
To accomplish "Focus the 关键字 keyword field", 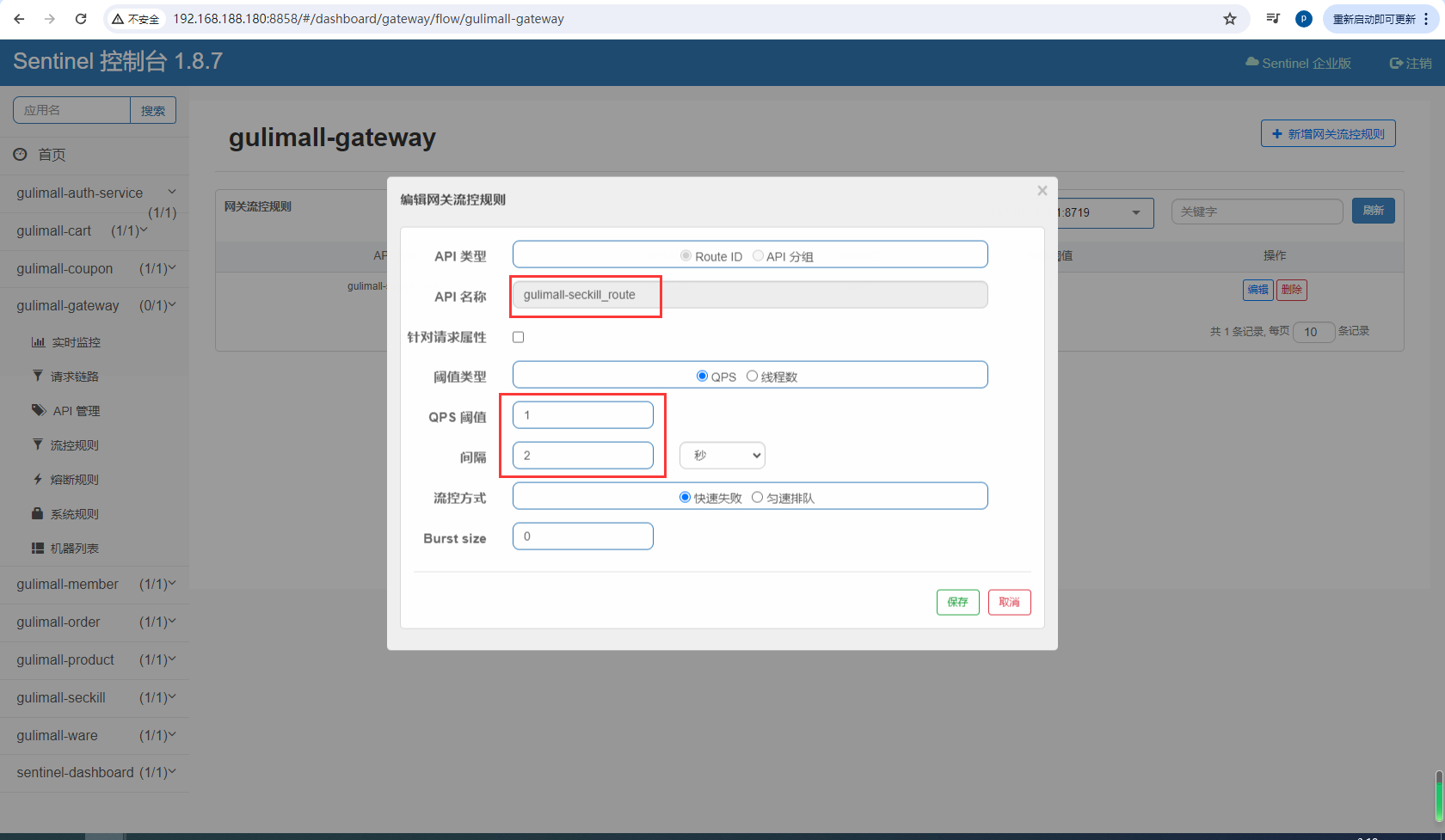I will pos(1257,212).
